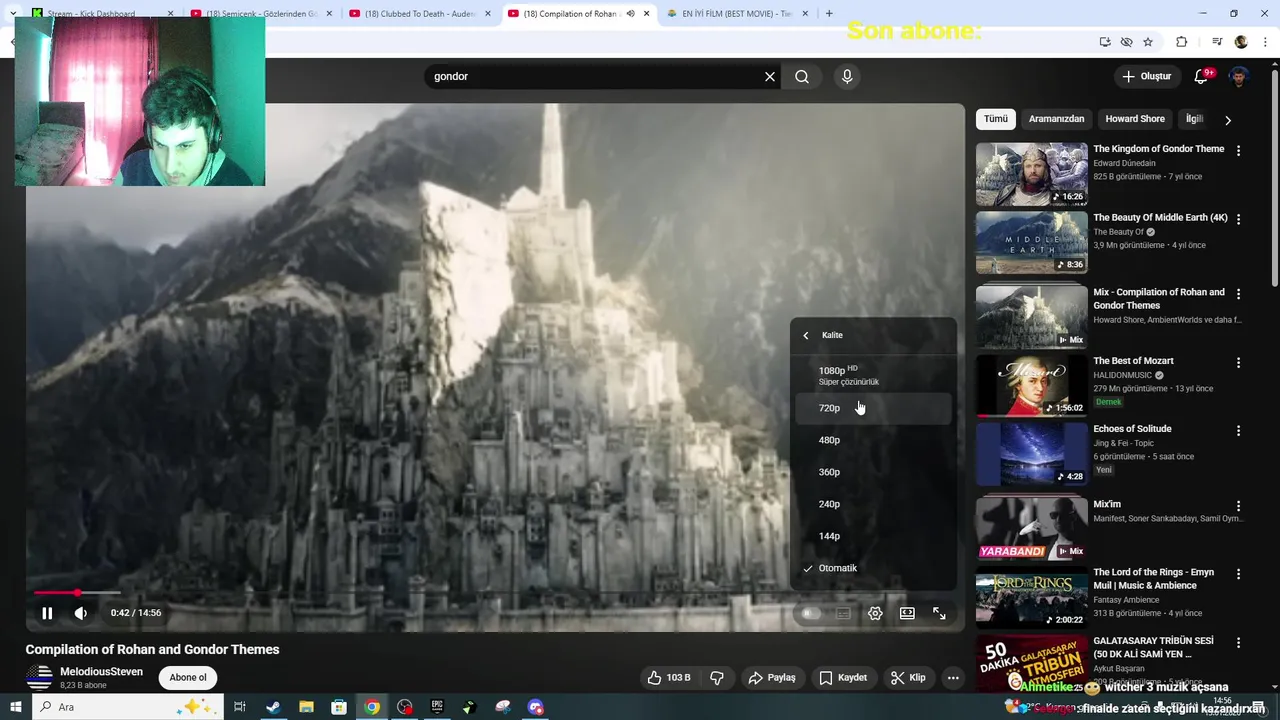Viewport: 1280px width, 720px height.
Task: Mute the video using the speaker icon
Action: (81, 613)
